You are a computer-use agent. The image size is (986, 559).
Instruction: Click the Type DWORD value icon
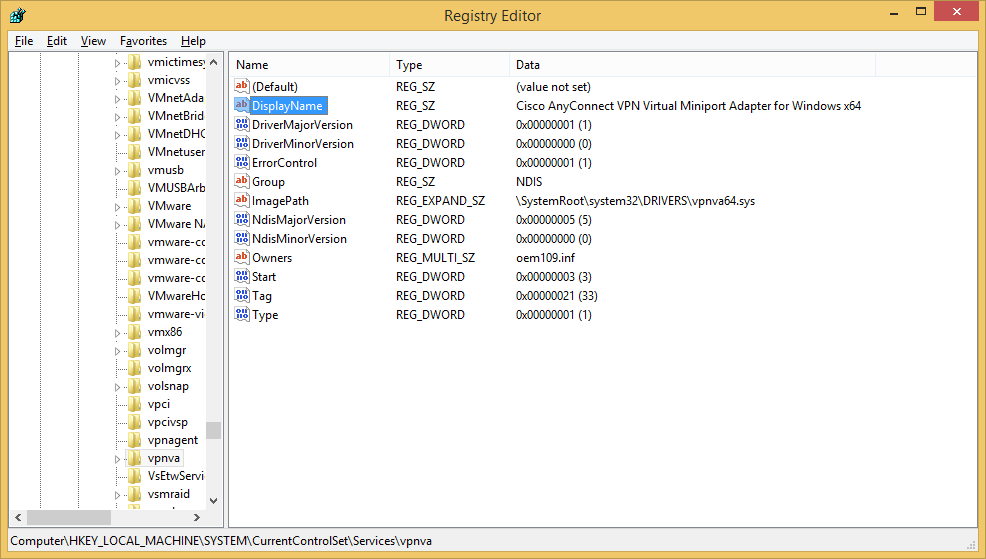(241, 314)
